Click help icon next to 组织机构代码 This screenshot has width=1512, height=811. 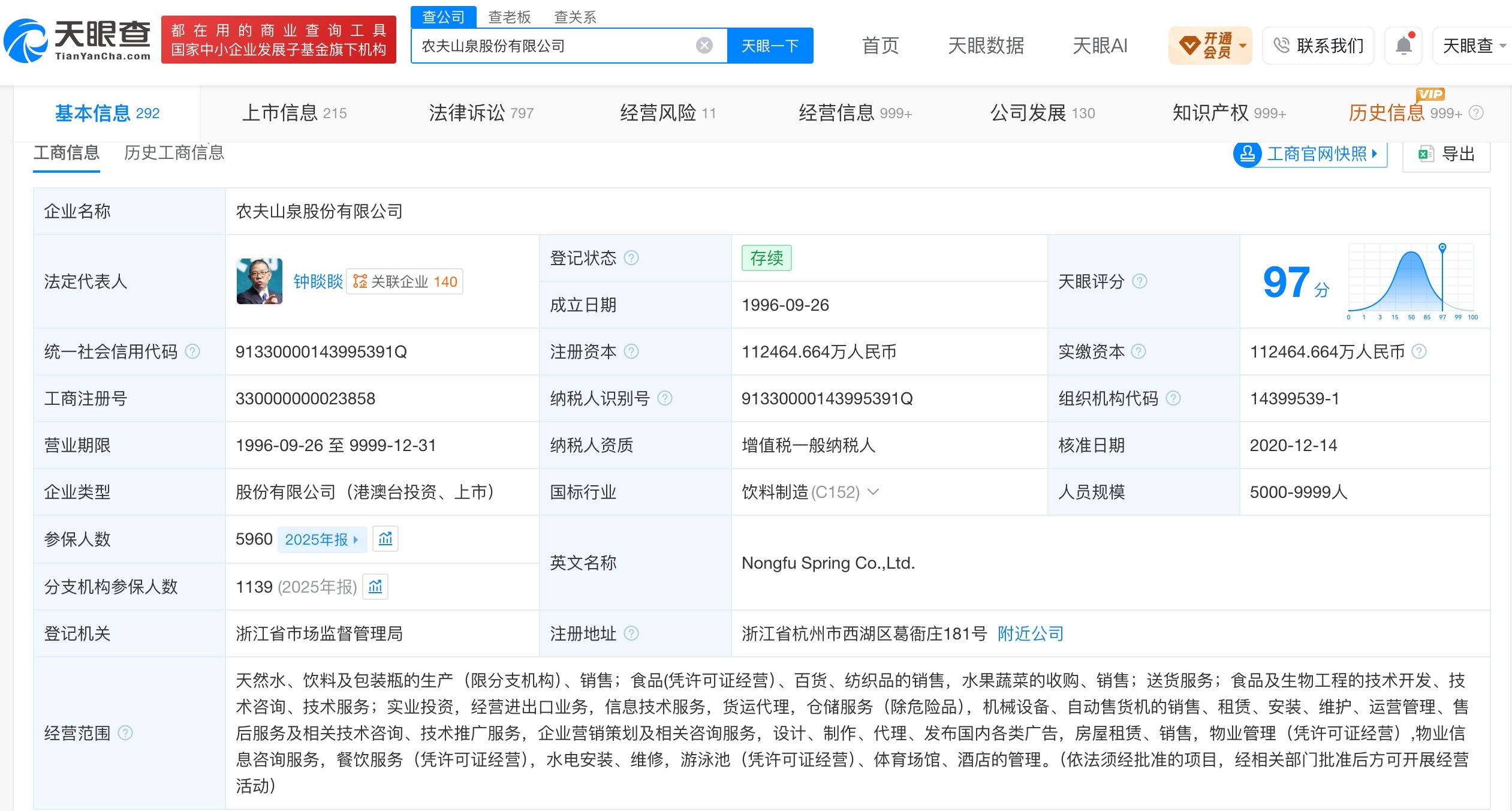click(1173, 398)
